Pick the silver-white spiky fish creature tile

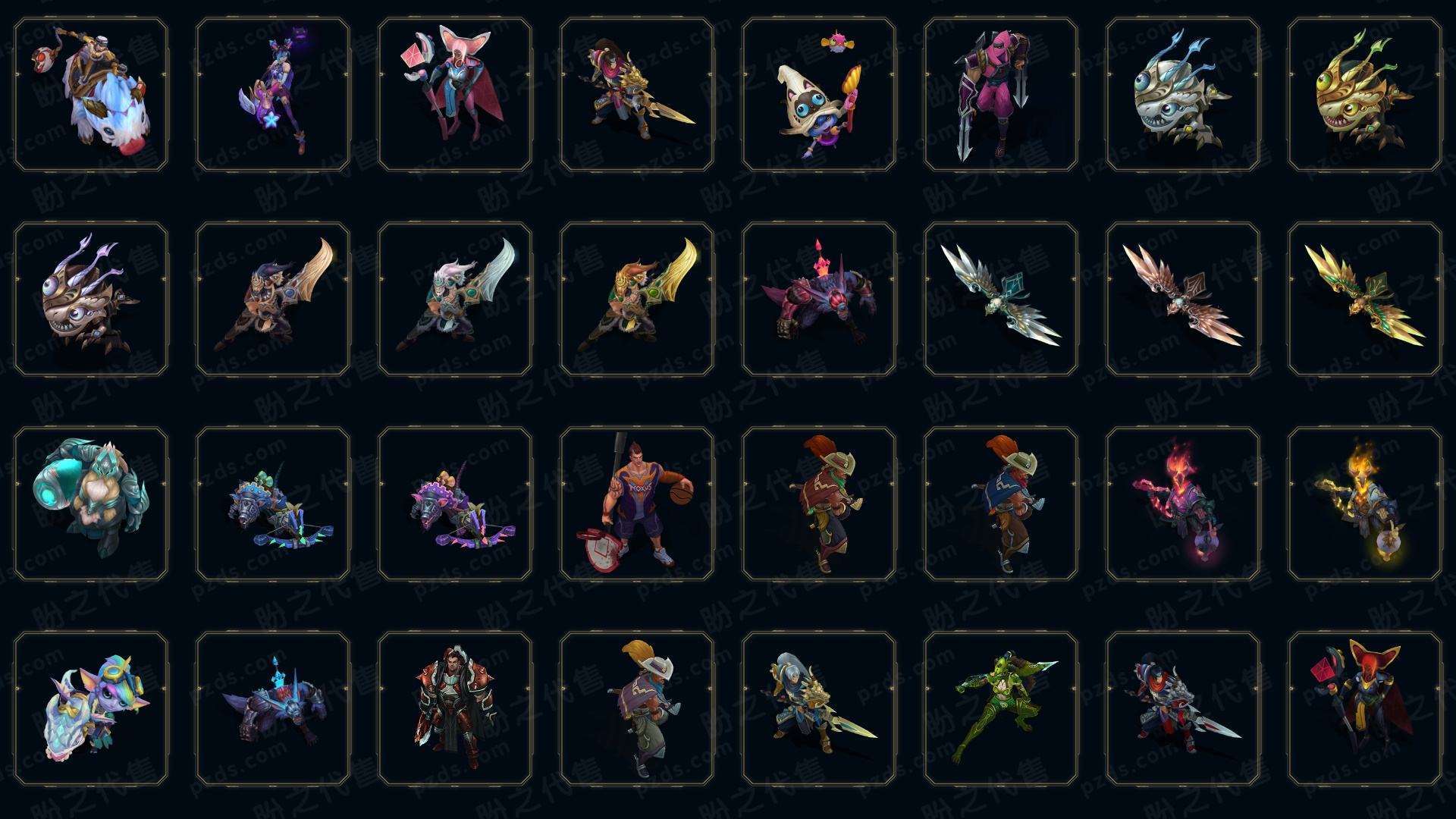coord(1183,94)
